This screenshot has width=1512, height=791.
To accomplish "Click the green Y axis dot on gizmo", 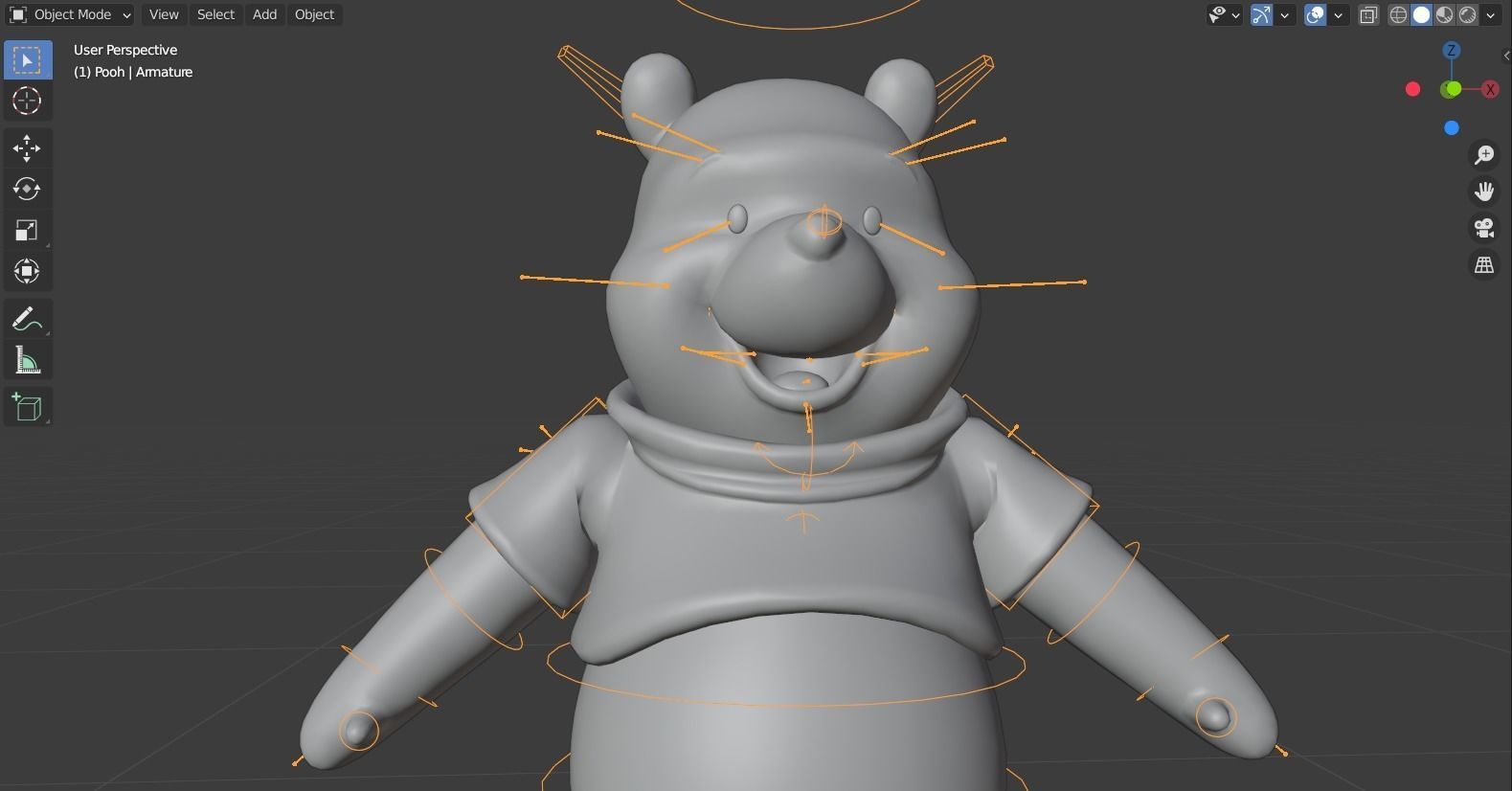I will (1452, 89).
